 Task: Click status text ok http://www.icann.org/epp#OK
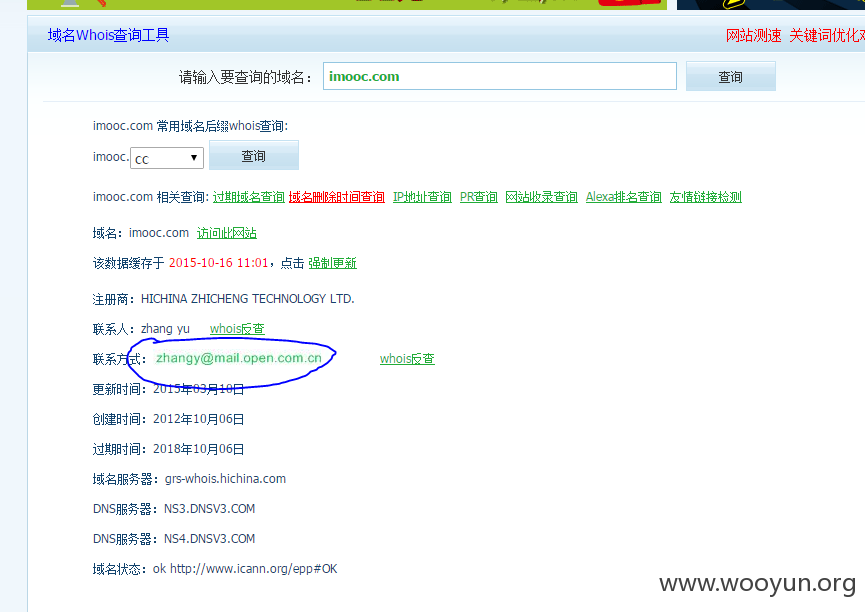click(245, 568)
